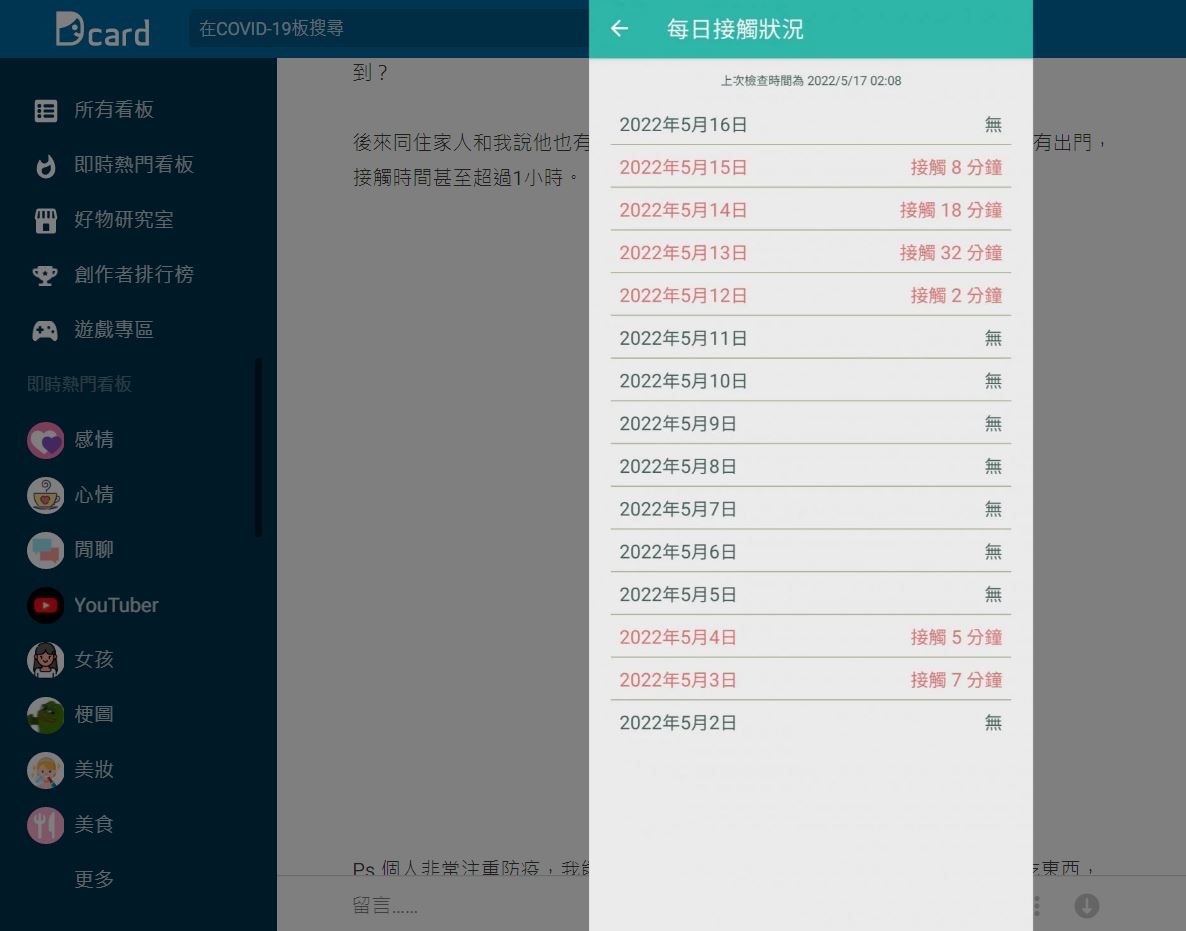
Task: Go to the 梗圖 board link
Action: tap(94, 714)
